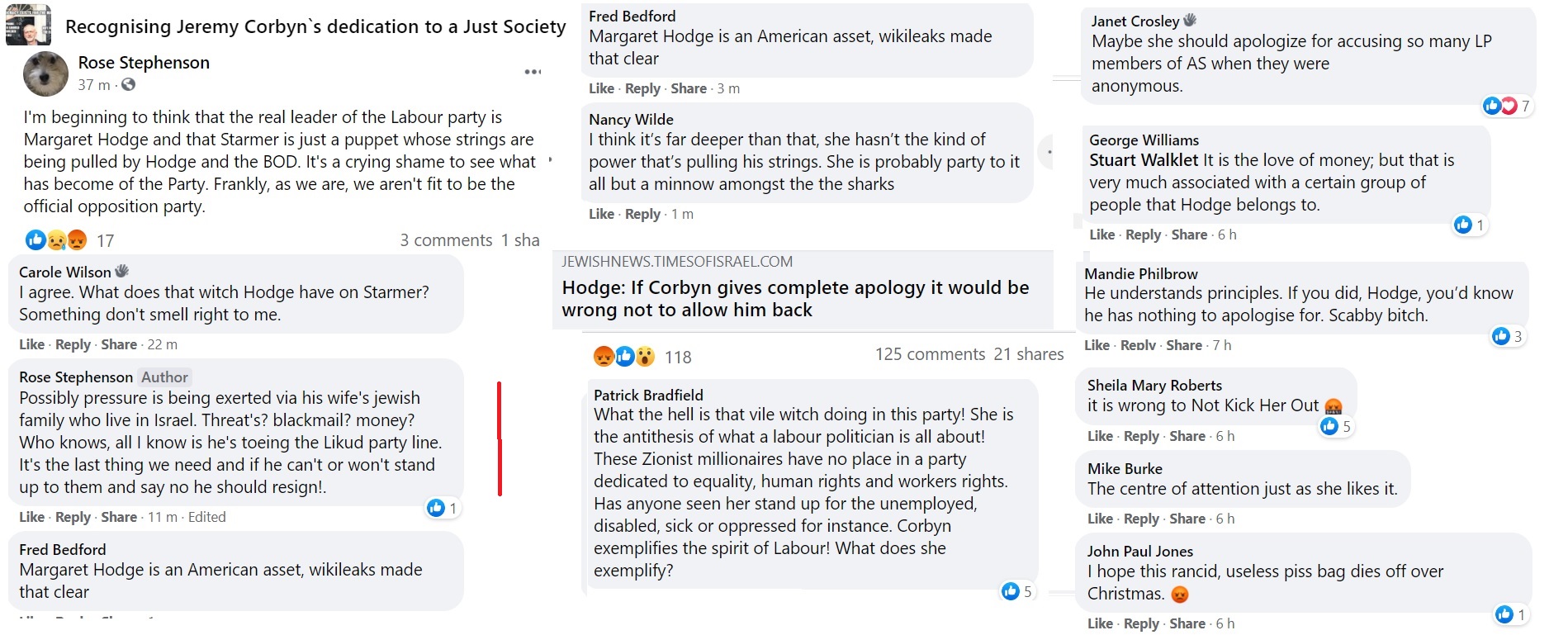Click the group avatar beside the group title
This screenshot has width=1568, height=635.
point(28,25)
